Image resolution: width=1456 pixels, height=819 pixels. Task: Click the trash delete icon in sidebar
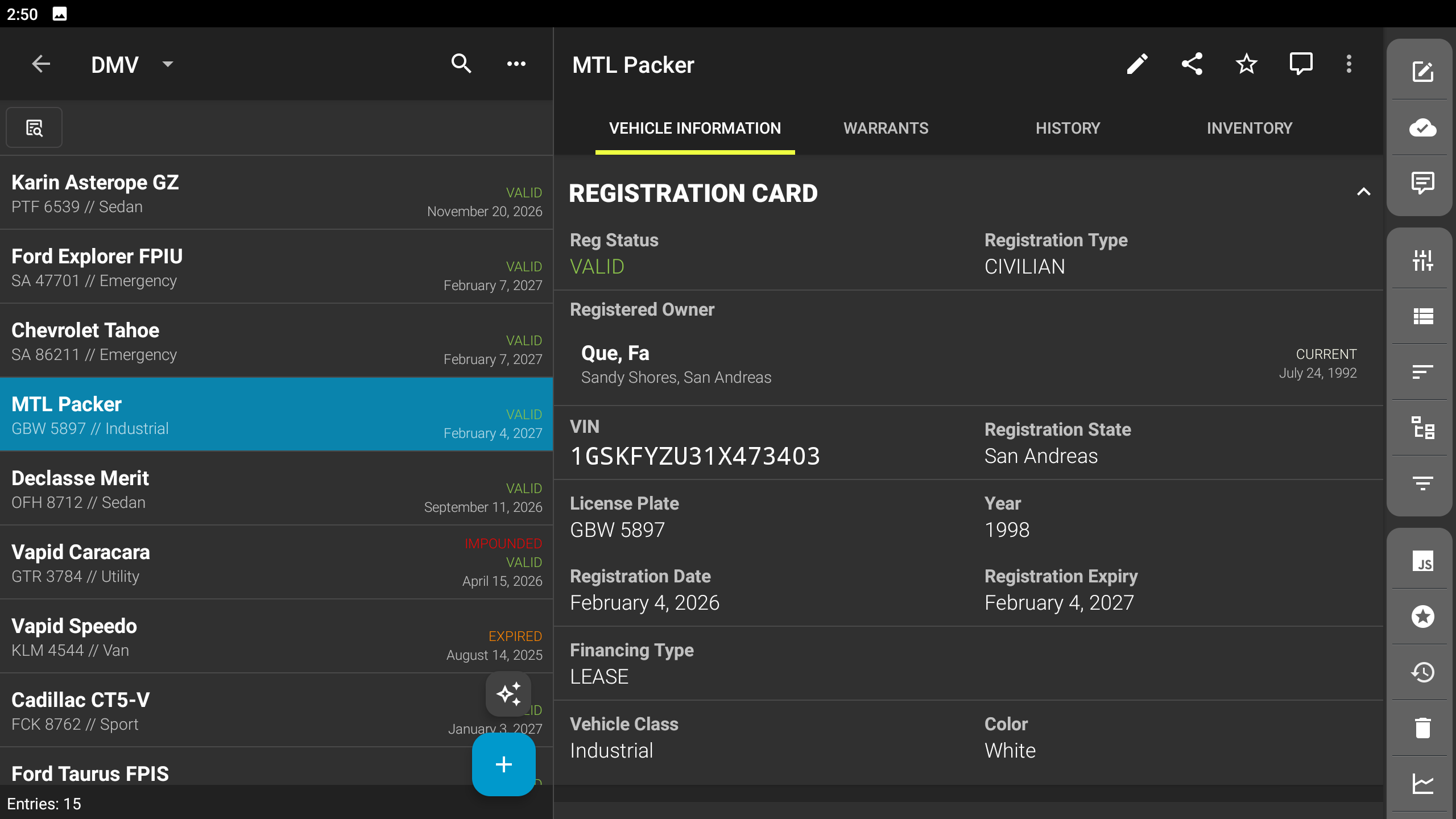pyautogui.click(x=1422, y=728)
